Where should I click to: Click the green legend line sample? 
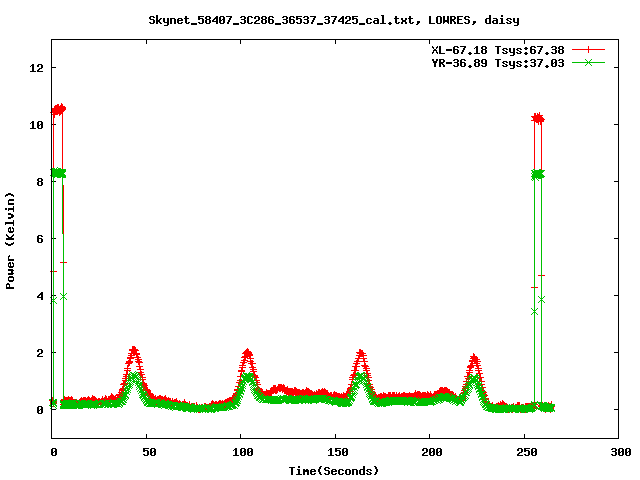[x=588, y=62]
